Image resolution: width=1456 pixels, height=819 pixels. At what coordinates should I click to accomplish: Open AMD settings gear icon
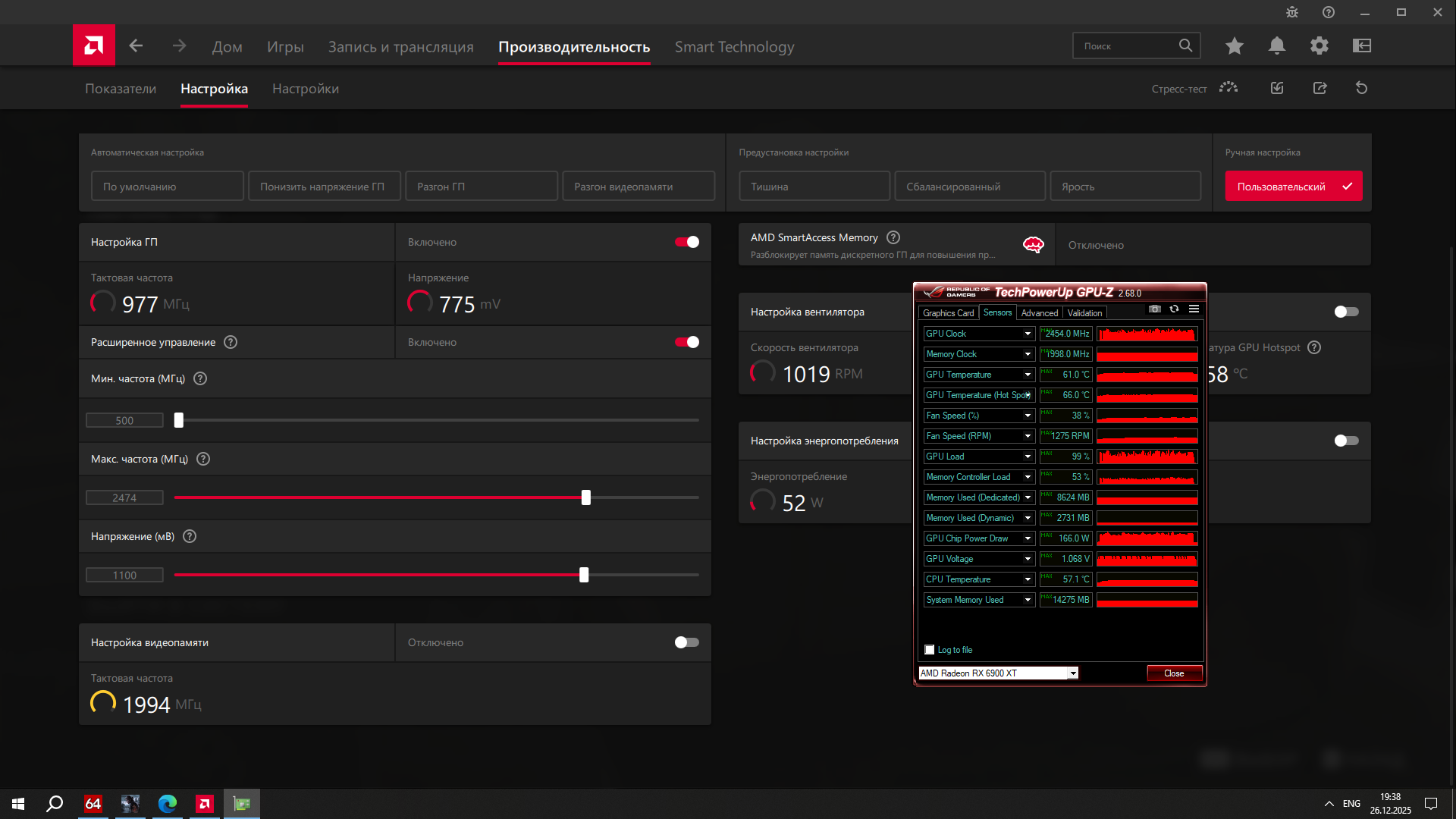(1319, 46)
